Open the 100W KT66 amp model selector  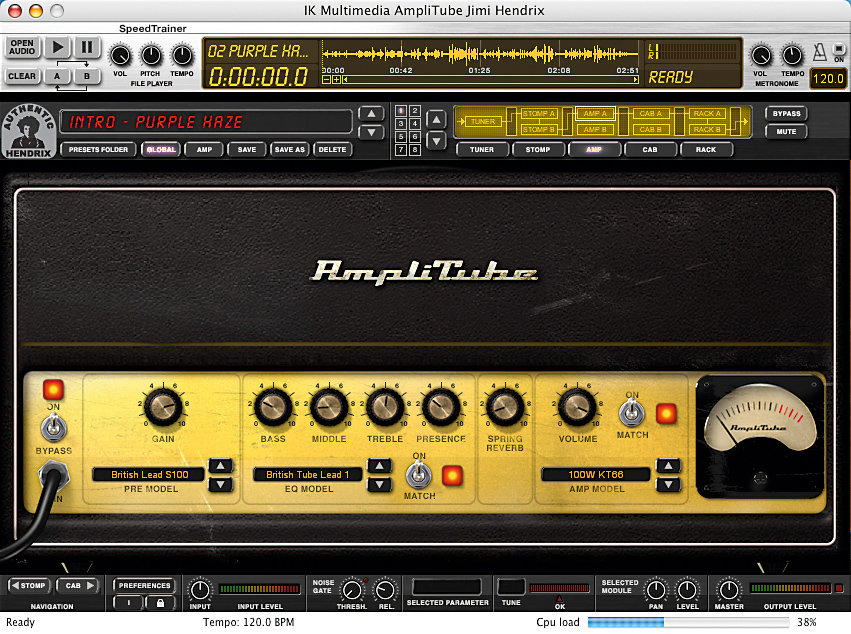coord(596,474)
